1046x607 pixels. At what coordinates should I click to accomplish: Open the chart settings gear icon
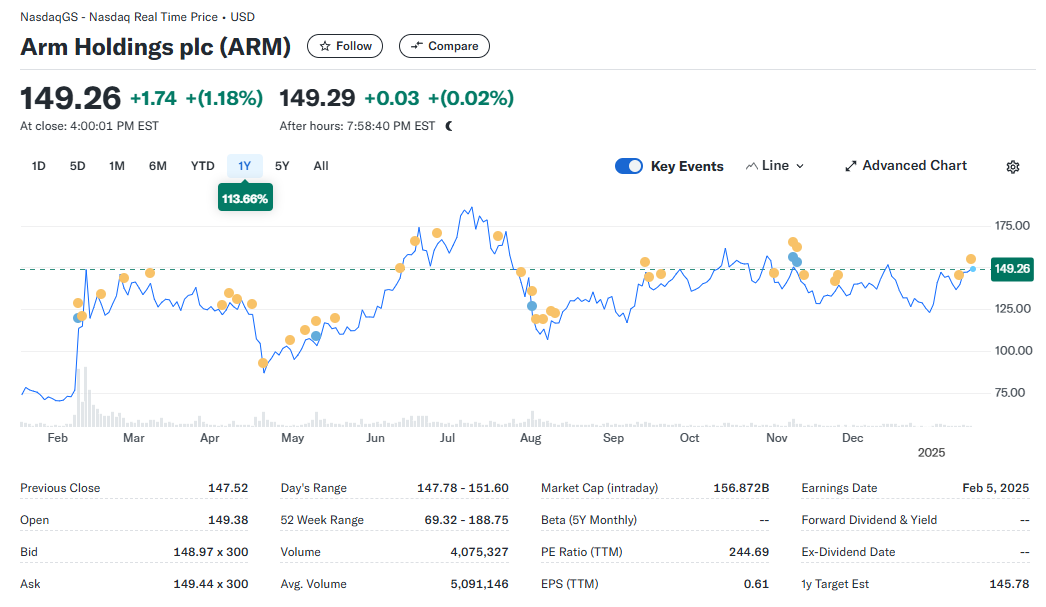coord(1013,167)
